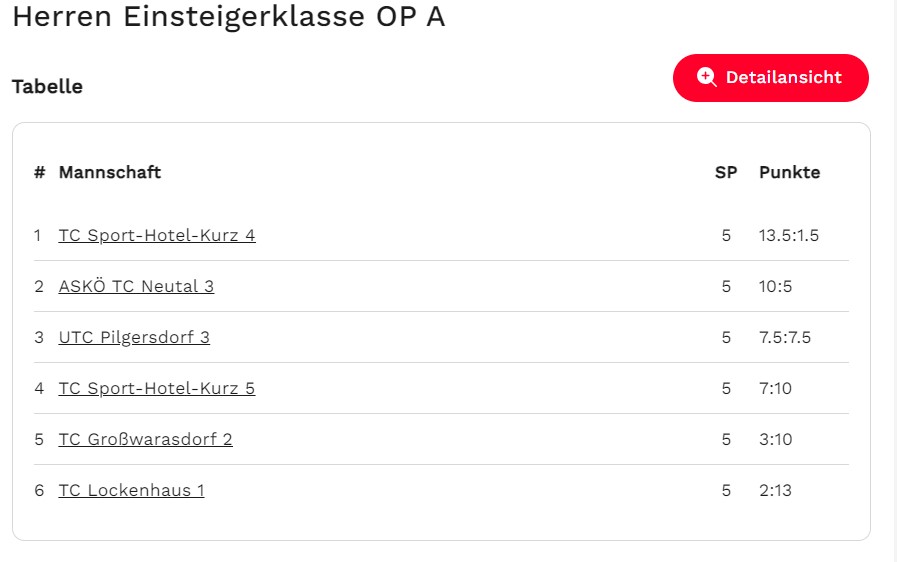Viewport: 897px width, 562px height.
Task: Select the 10:5 points value
Action: coord(775,286)
